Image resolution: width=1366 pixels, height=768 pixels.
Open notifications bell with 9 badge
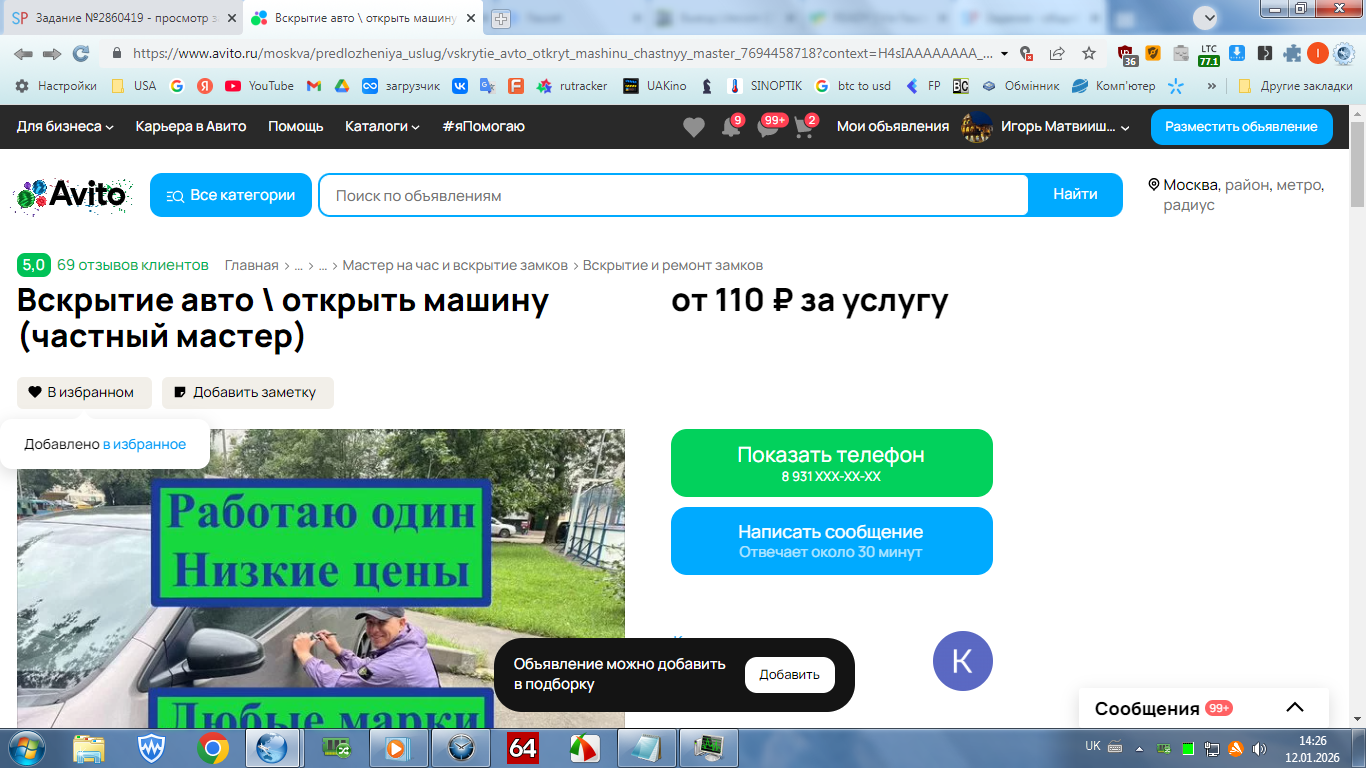[x=731, y=127]
